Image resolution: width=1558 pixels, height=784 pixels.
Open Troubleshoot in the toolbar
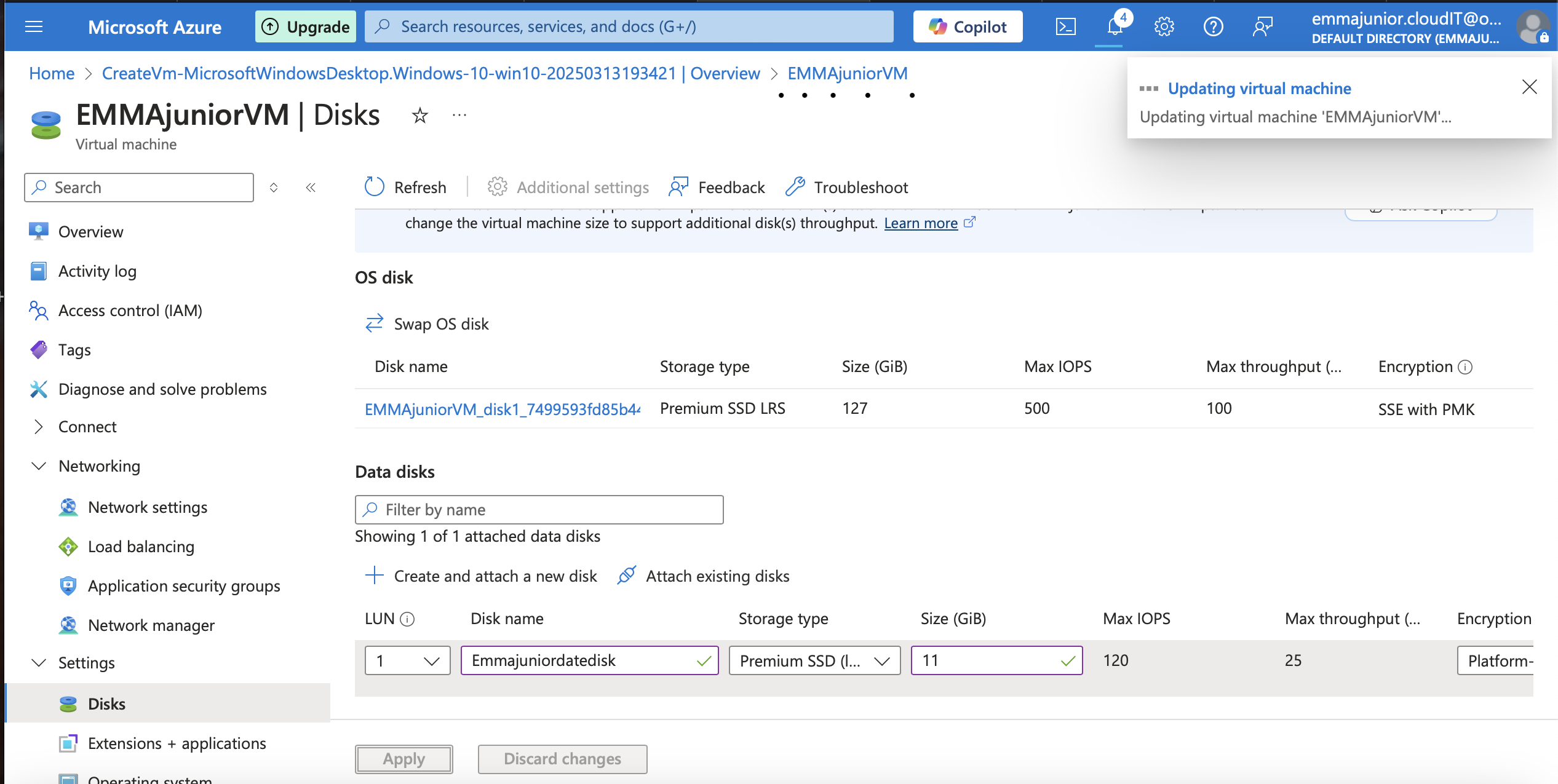click(x=846, y=187)
